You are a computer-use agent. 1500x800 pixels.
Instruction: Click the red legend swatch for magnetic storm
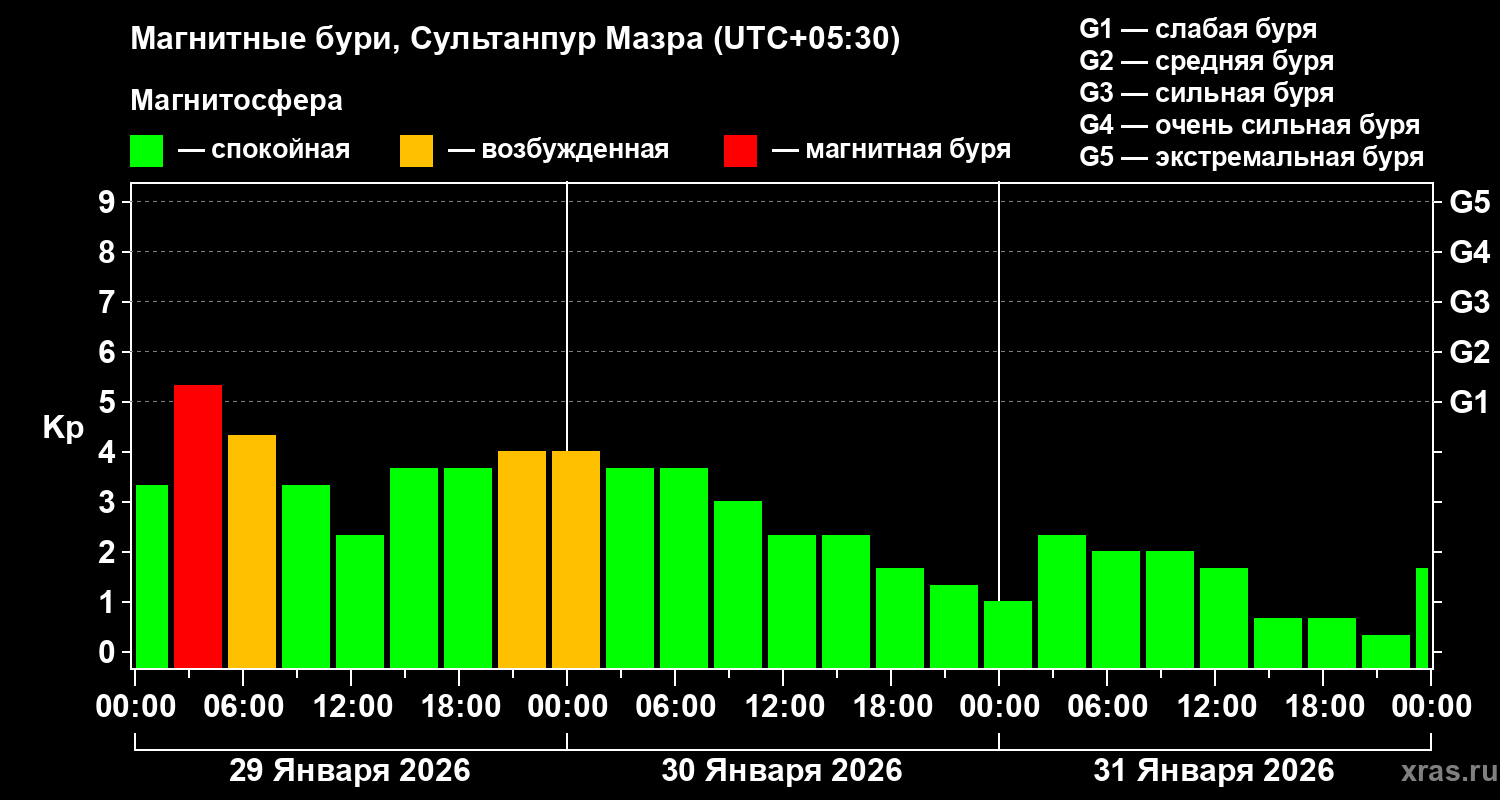point(740,151)
